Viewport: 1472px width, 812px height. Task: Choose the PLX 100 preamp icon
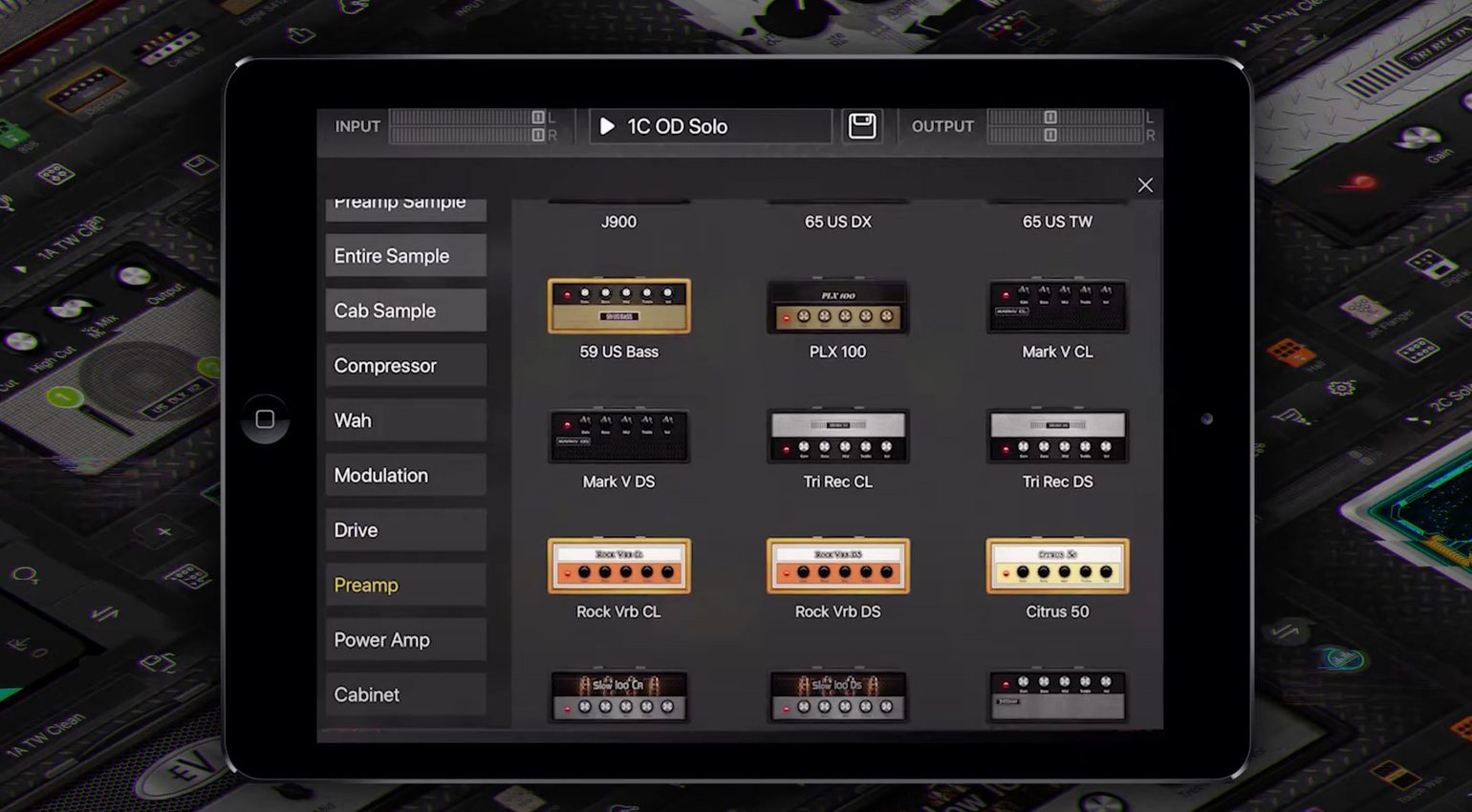[837, 306]
